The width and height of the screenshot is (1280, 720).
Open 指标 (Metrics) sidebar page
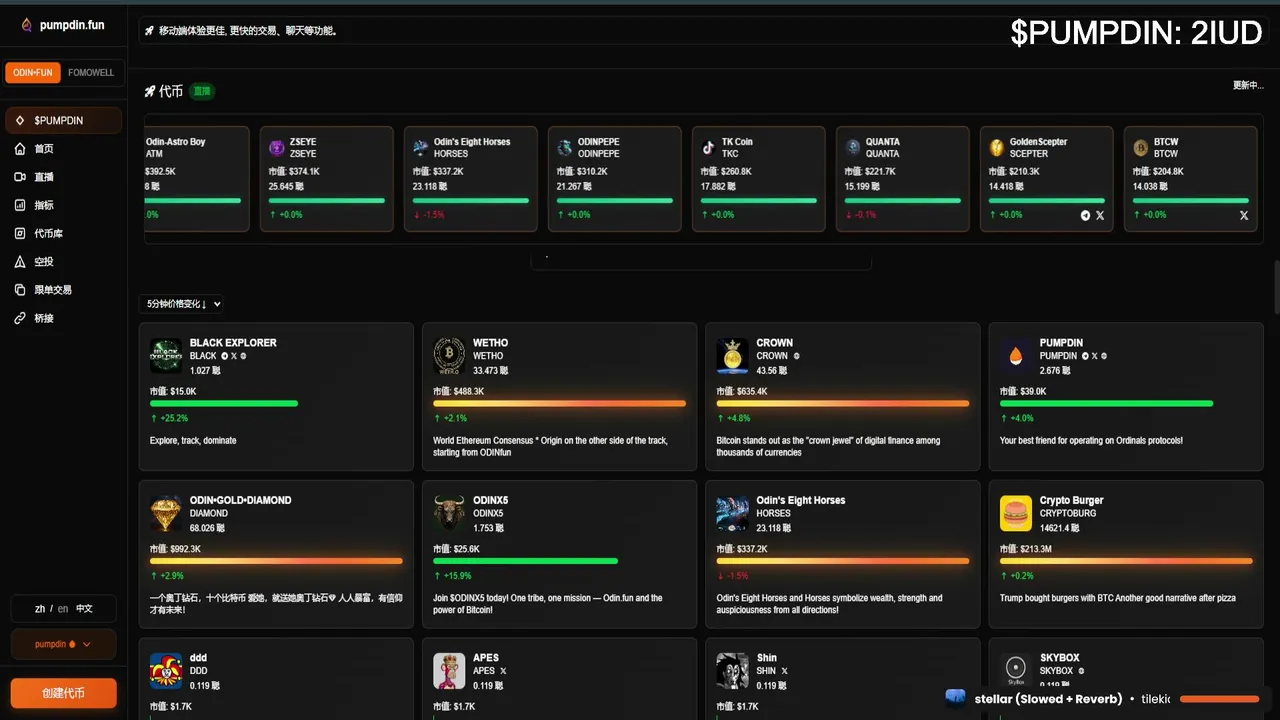(x=63, y=205)
